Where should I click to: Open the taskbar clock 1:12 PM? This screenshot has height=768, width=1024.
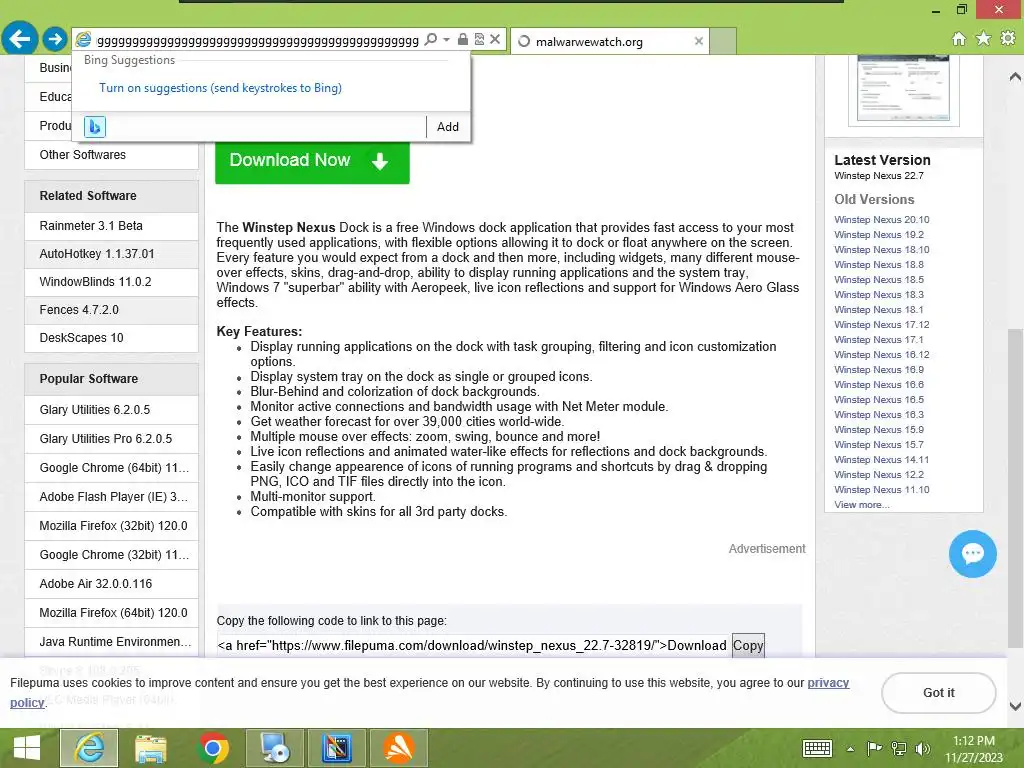tap(974, 749)
